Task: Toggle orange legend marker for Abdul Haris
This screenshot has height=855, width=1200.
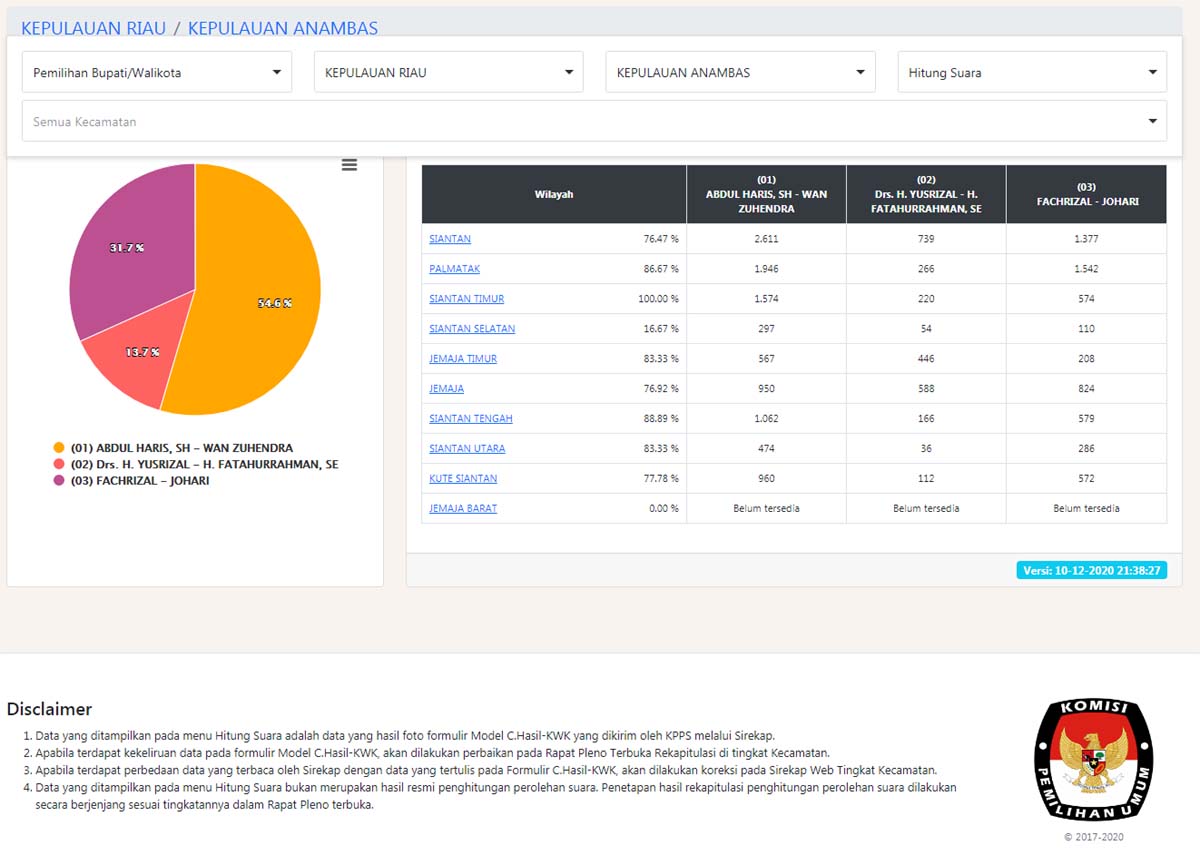Action: [x=59, y=448]
